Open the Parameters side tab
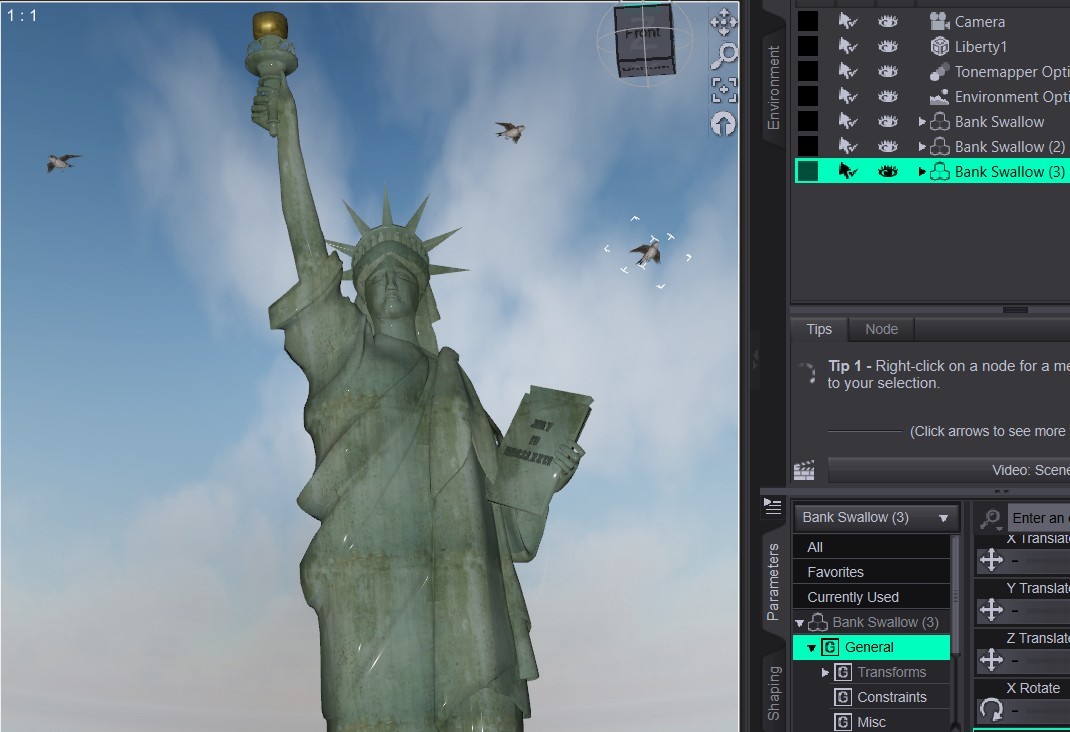Image resolution: width=1070 pixels, height=732 pixels. (x=772, y=582)
